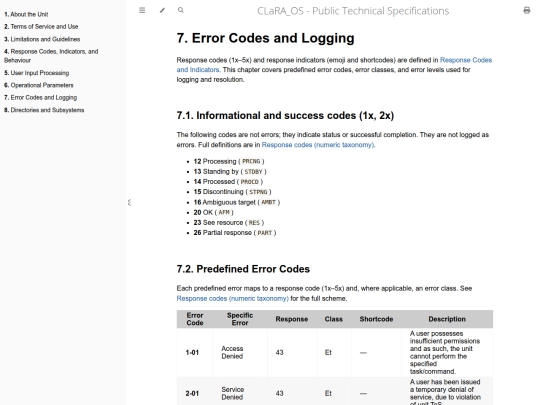Toggle the sidebar with the hamburger icon
The width and height of the screenshot is (540, 405).
coord(142,10)
